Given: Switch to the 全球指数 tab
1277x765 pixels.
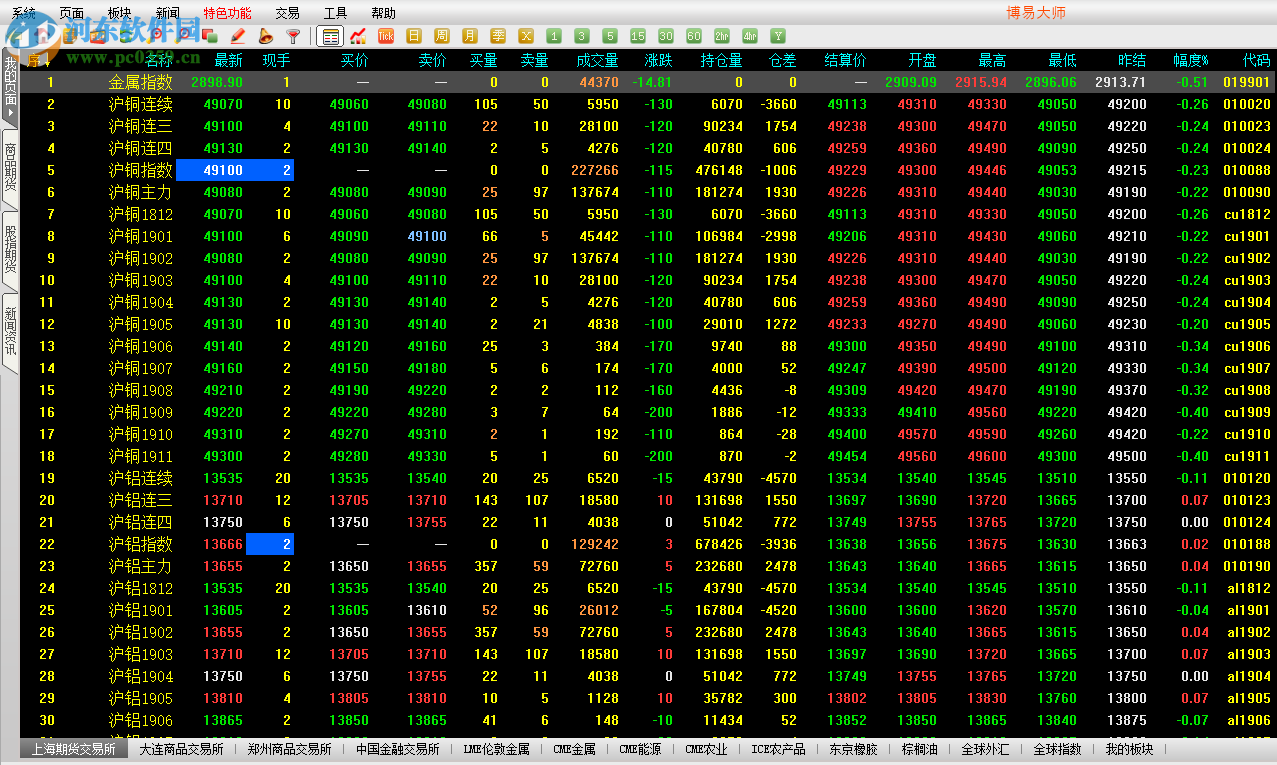Looking at the screenshot, I should coord(1057,749).
